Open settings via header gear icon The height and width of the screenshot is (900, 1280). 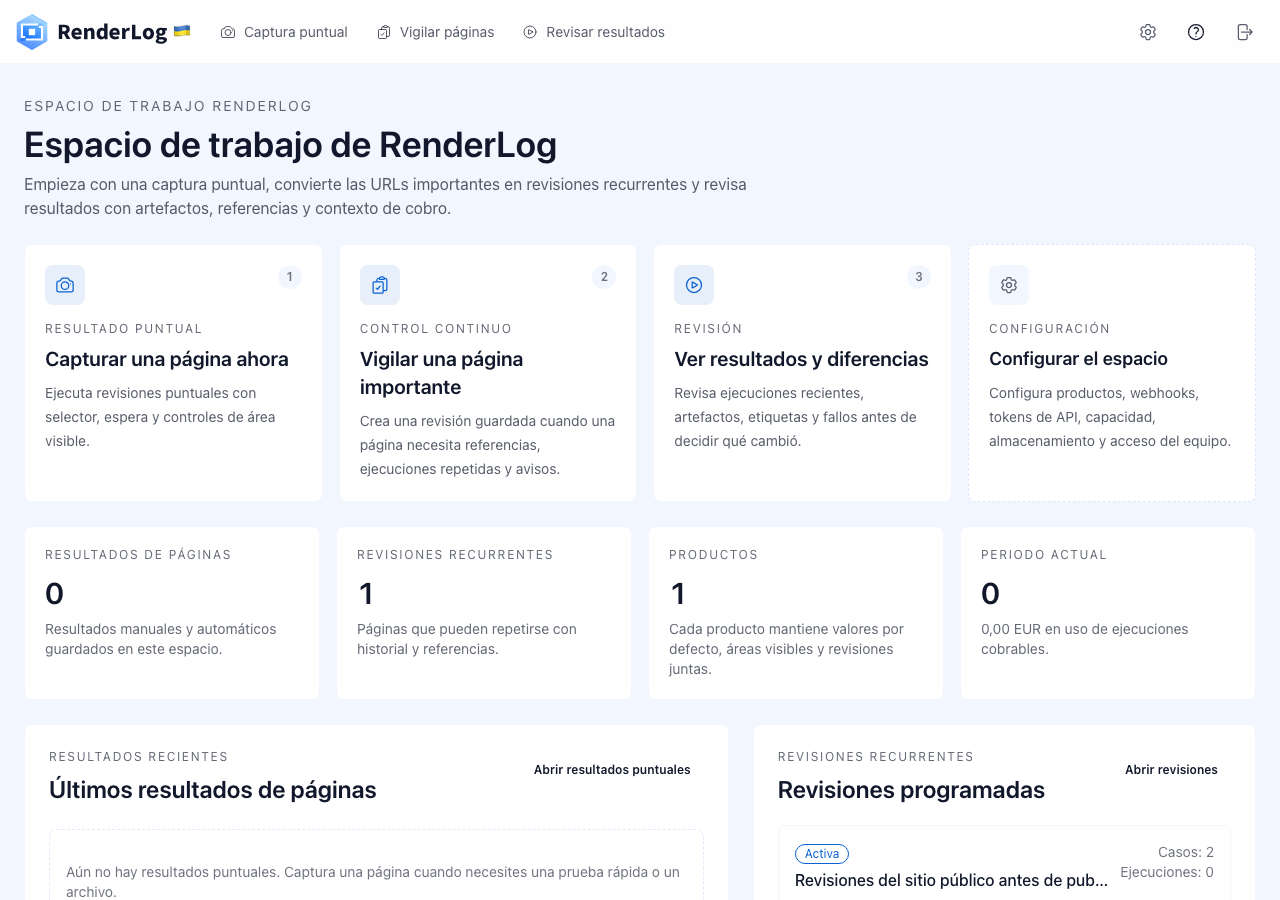tap(1148, 32)
